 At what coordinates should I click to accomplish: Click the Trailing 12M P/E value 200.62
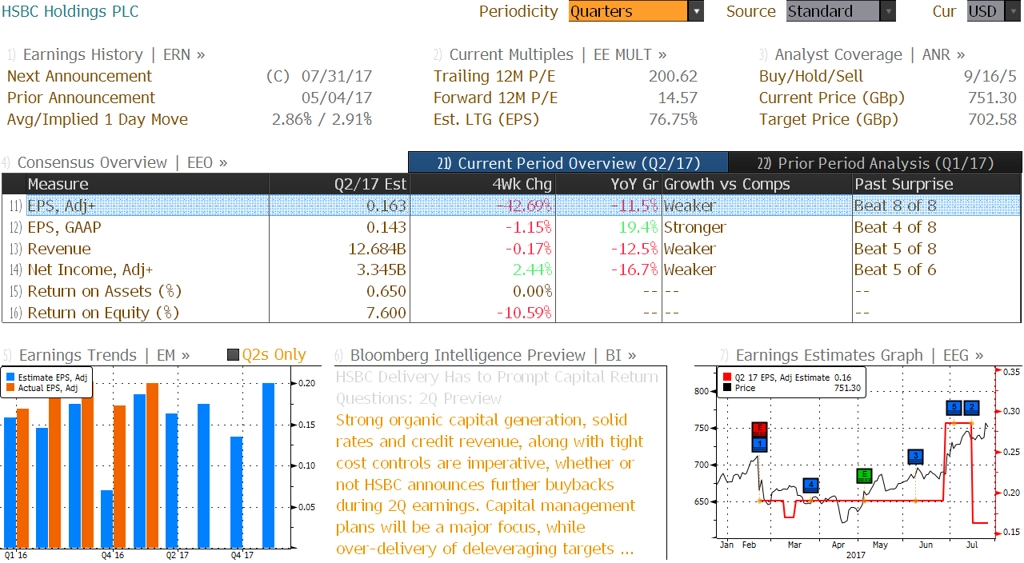tap(673, 76)
